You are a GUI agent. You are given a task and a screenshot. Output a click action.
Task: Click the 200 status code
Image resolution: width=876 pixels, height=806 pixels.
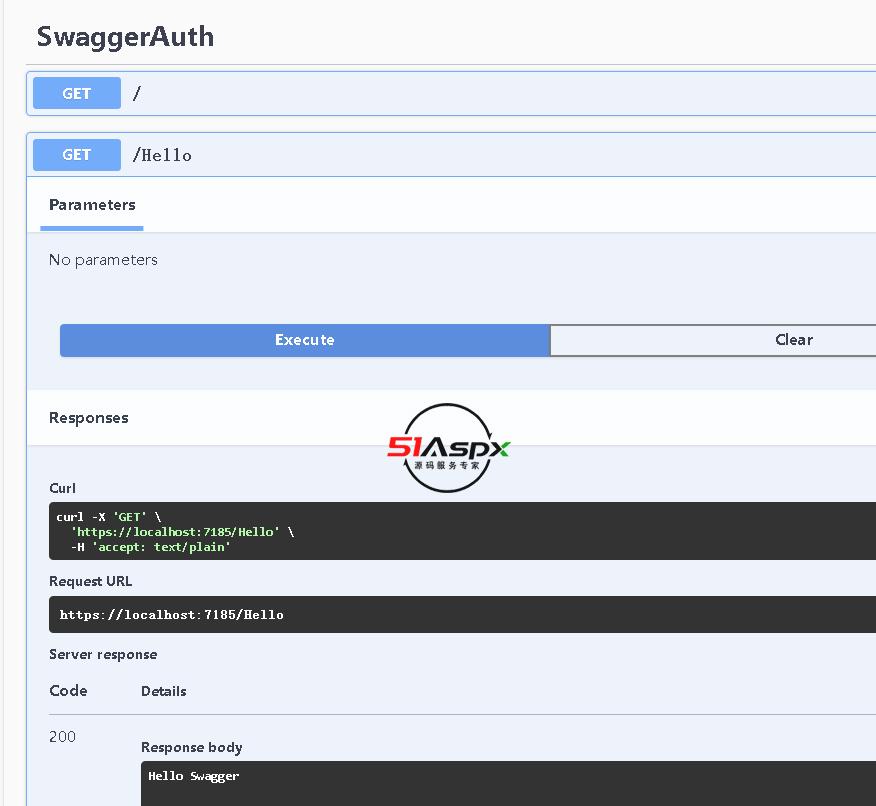coord(62,737)
